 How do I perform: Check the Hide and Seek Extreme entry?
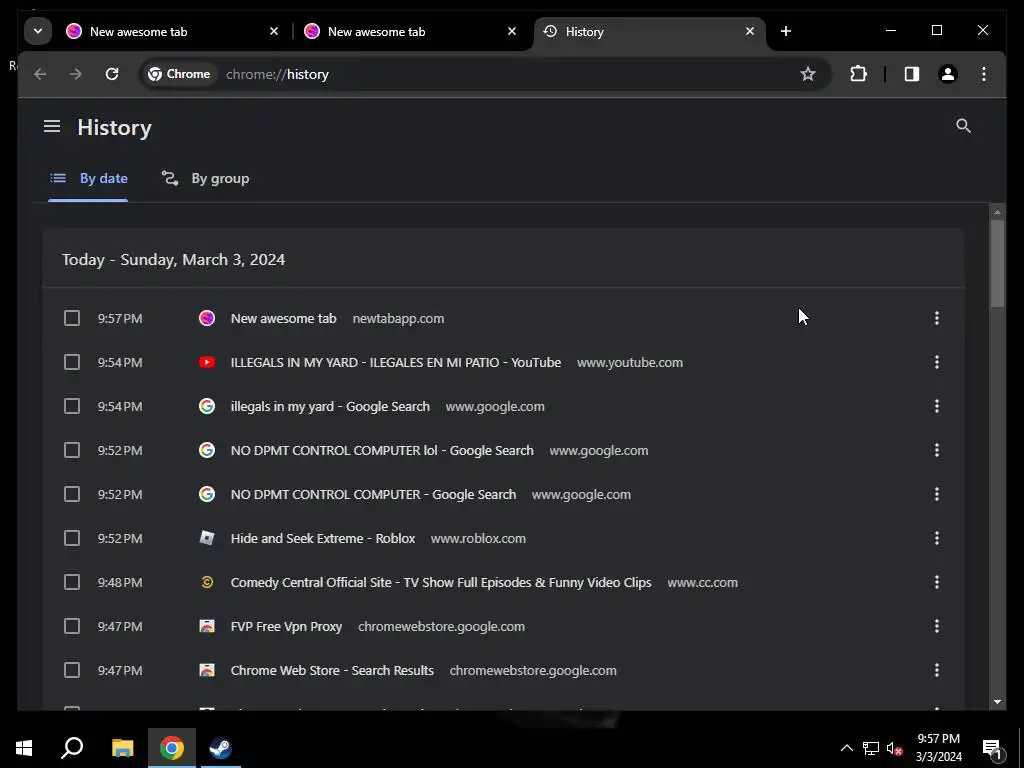pyautogui.click(x=72, y=538)
